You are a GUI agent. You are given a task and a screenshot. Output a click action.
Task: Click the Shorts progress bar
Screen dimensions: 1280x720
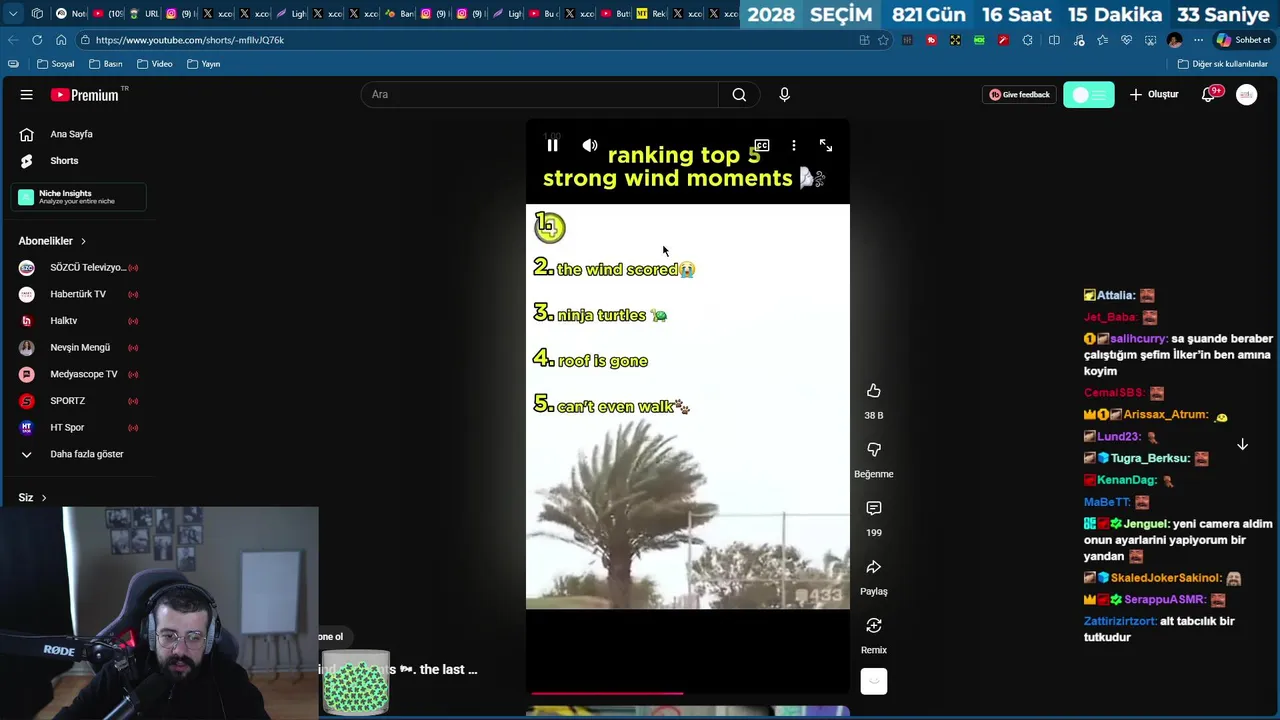tap(688, 693)
